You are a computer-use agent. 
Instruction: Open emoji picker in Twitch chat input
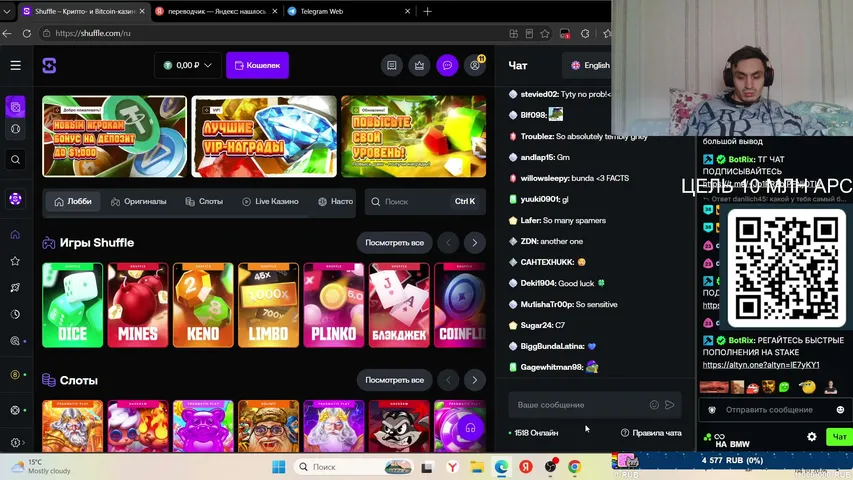[x=840, y=410]
